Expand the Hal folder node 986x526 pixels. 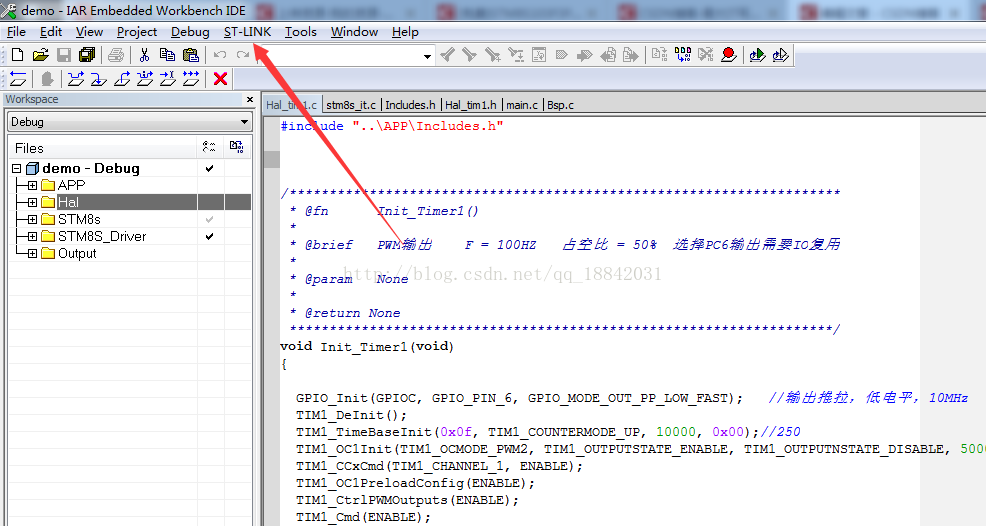[32, 202]
